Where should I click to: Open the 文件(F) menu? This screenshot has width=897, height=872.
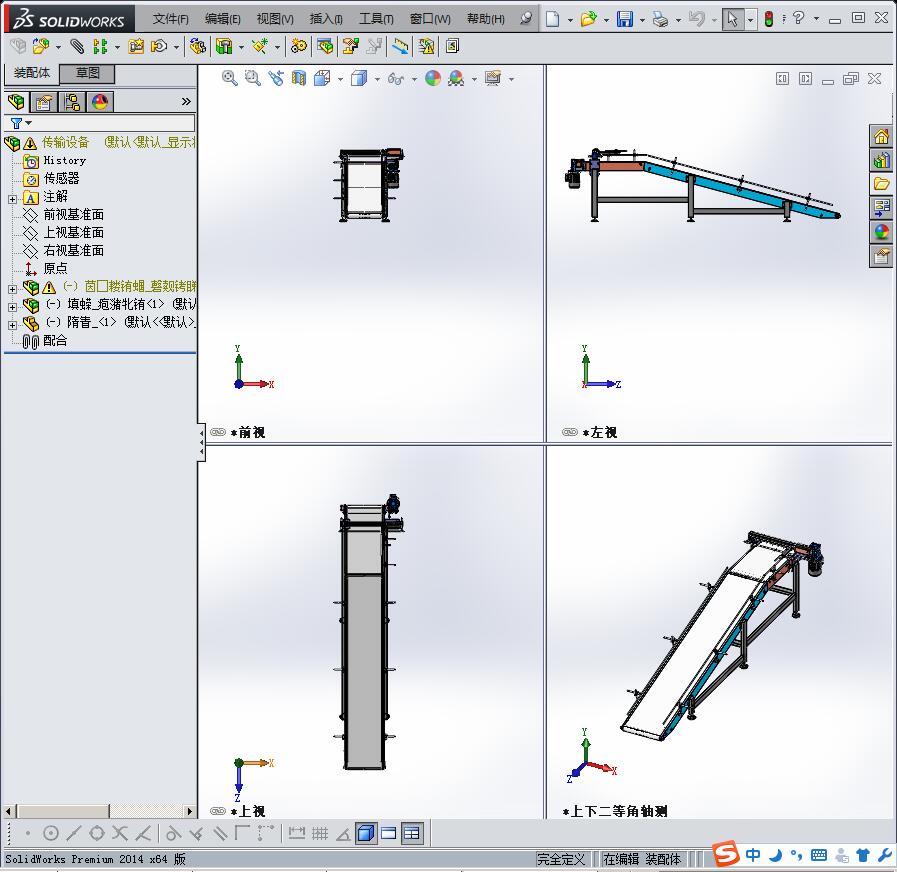[x=170, y=19]
